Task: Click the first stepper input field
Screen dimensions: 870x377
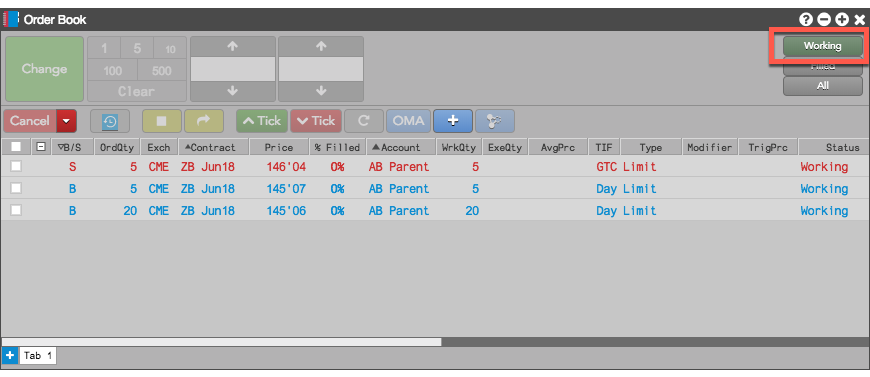Action: pyautogui.click(x=232, y=69)
